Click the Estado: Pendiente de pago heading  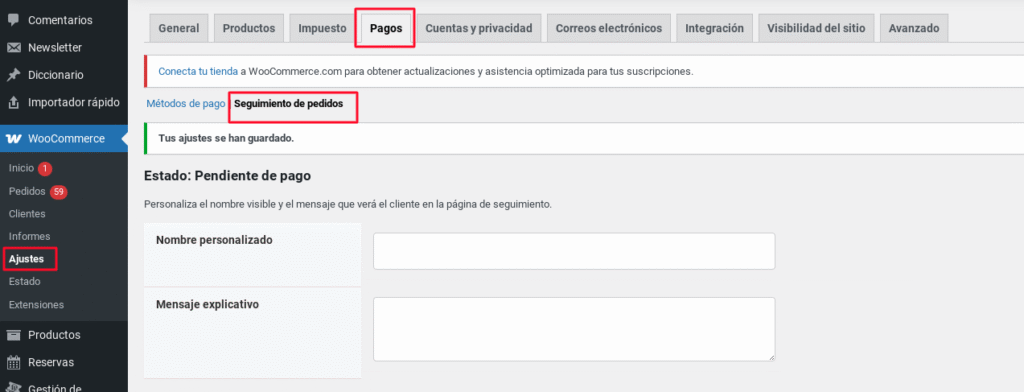[227, 176]
